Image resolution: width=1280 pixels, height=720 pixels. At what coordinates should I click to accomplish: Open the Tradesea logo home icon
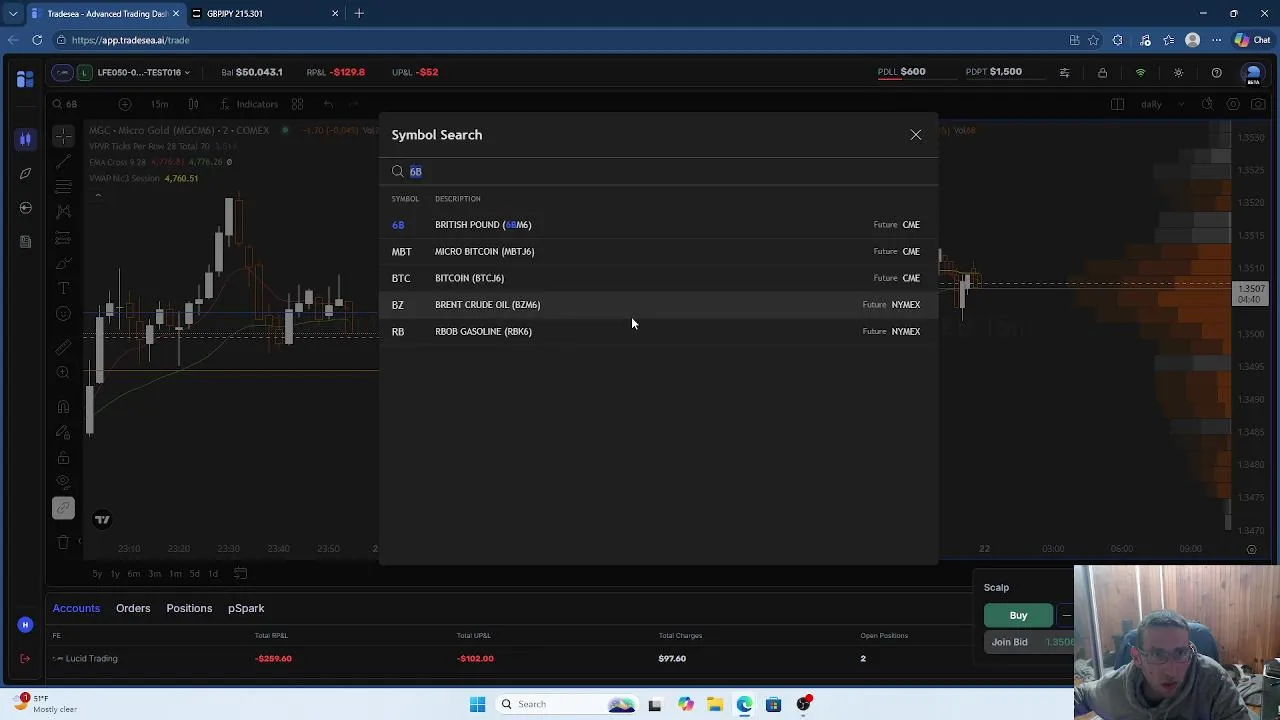coord(25,79)
